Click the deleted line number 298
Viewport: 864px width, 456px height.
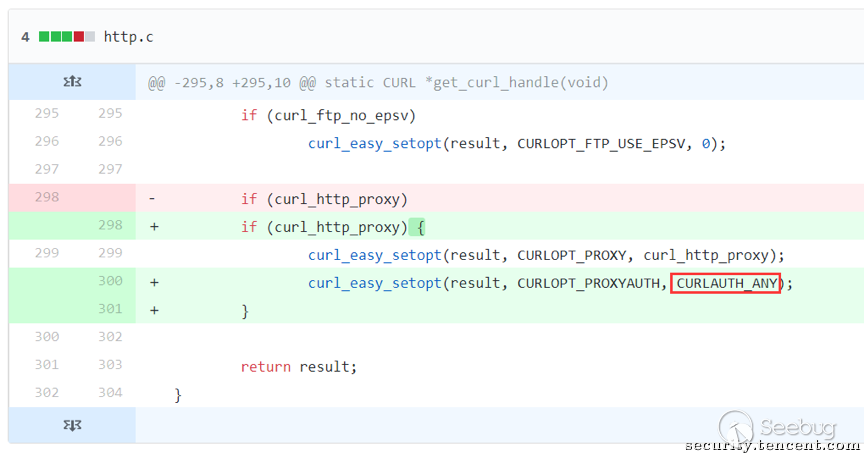click(x=47, y=197)
